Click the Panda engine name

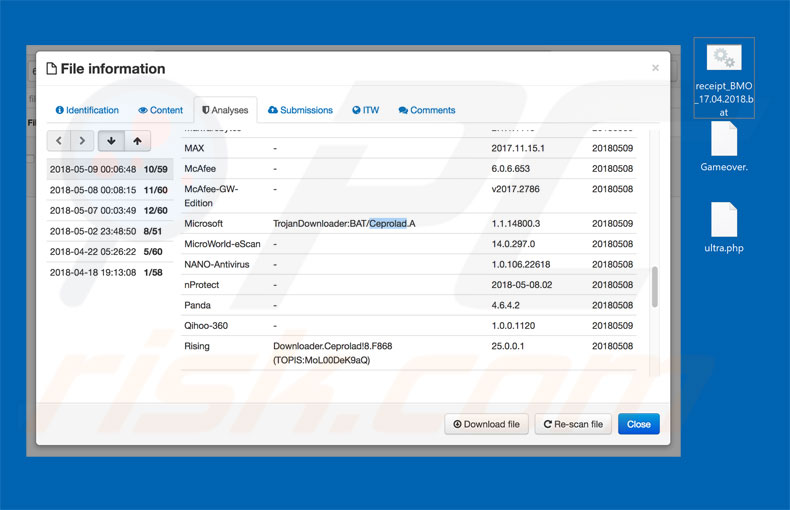pyautogui.click(x=198, y=305)
